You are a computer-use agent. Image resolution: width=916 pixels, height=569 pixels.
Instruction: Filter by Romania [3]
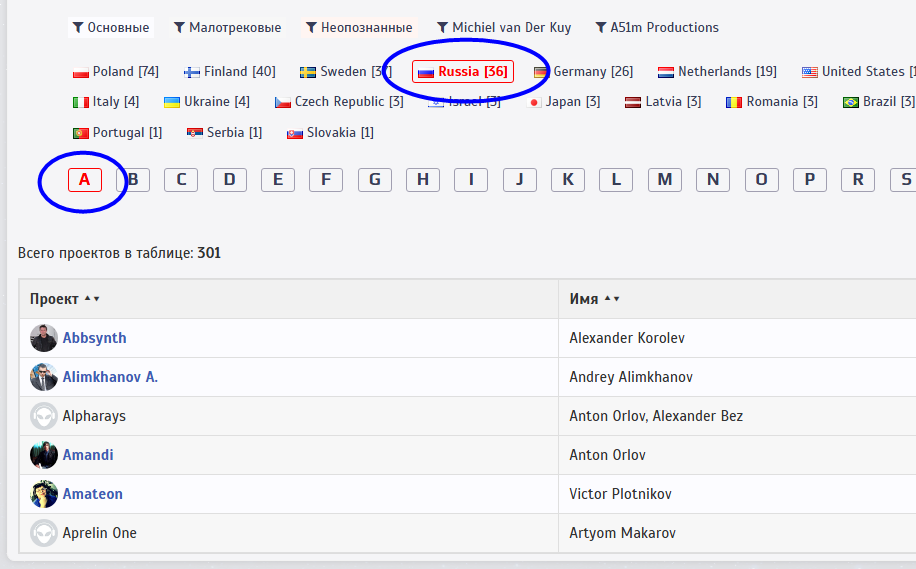(x=772, y=102)
